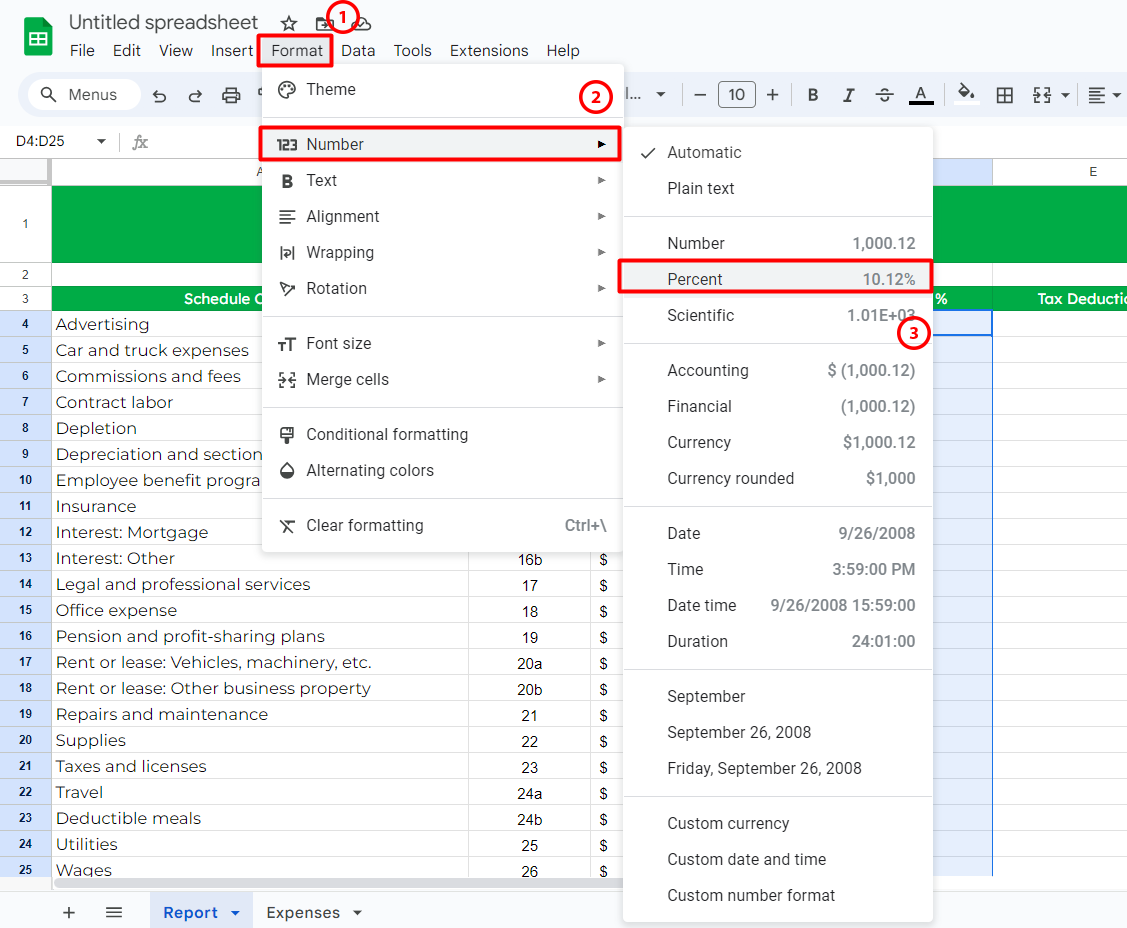Open the Help menu
This screenshot has height=928, width=1127.
point(563,51)
